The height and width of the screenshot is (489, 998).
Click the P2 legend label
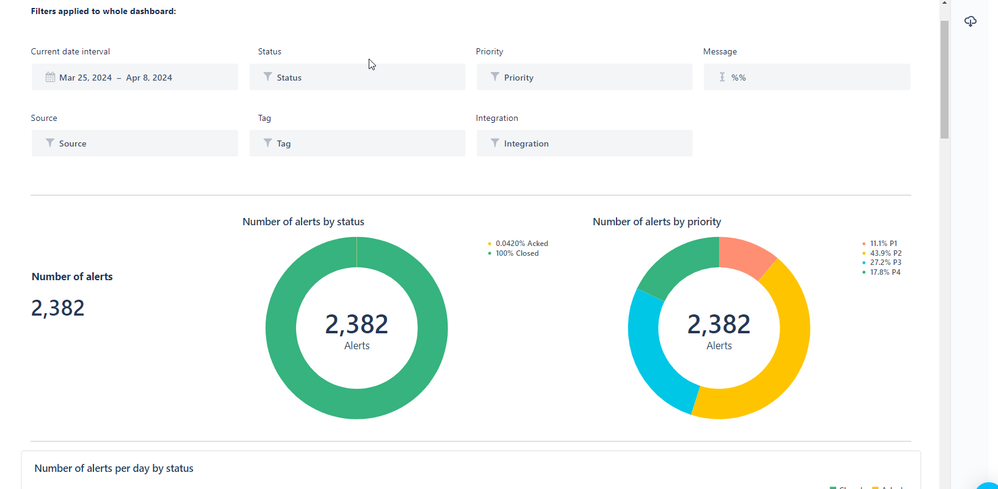tap(885, 253)
